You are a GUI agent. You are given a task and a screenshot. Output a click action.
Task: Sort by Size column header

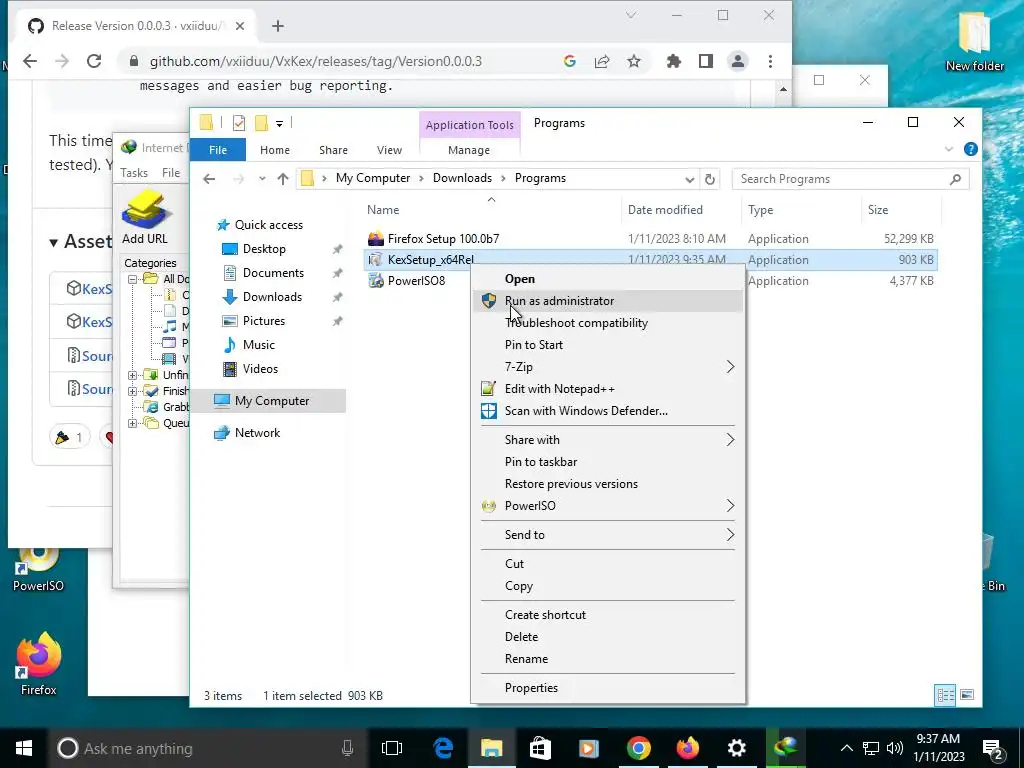878,210
